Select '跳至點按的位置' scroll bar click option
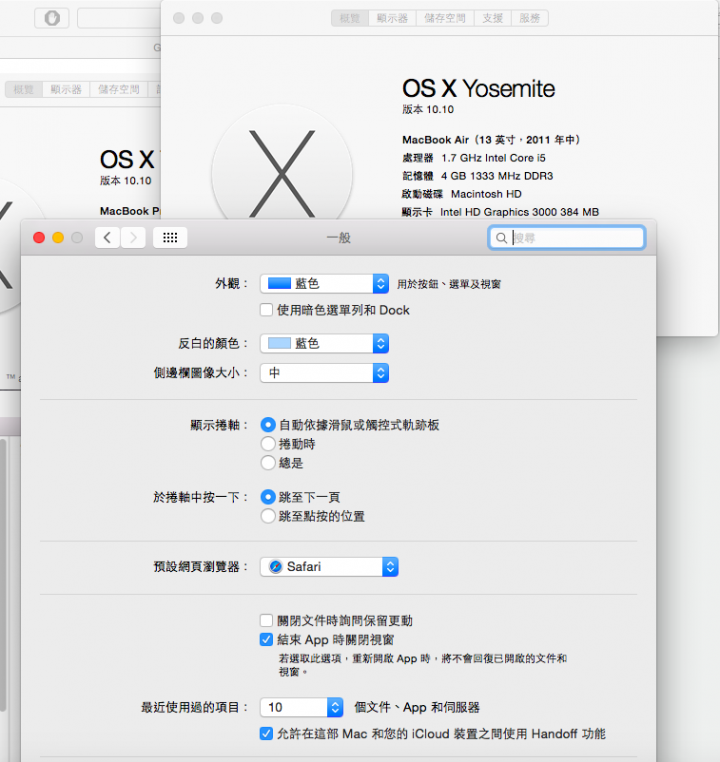 click(x=268, y=516)
